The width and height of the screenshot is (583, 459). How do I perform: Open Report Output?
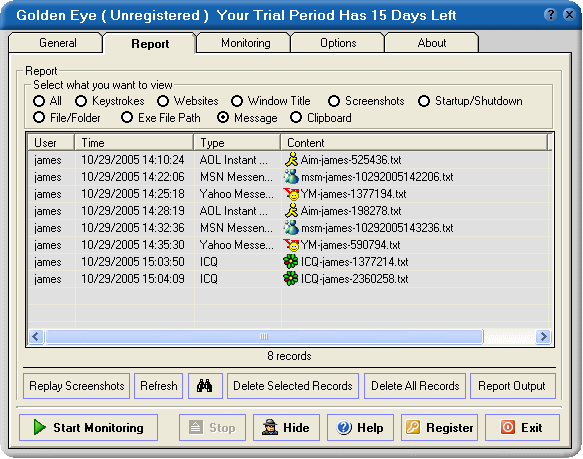512,386
